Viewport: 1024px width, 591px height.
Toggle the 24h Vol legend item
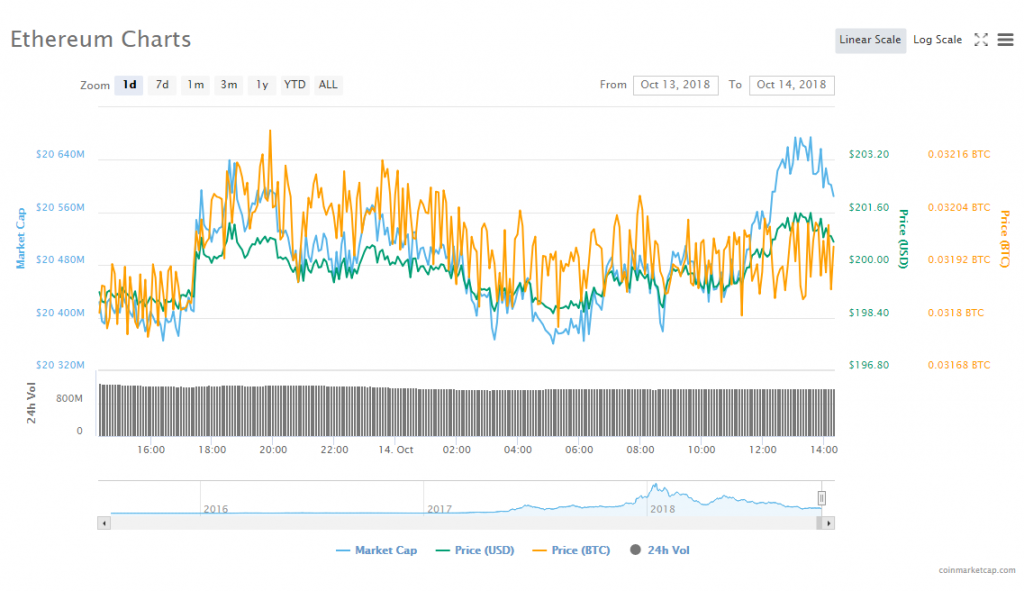[x=659, y=550]
